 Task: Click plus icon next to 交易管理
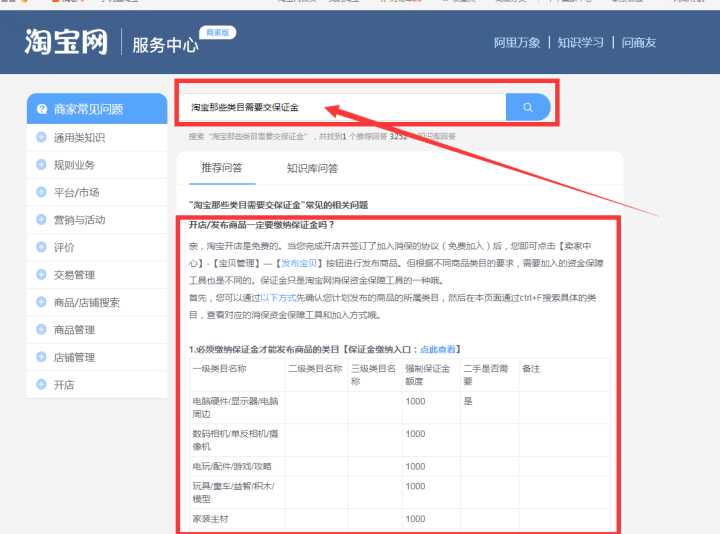[x=41, y=275]
